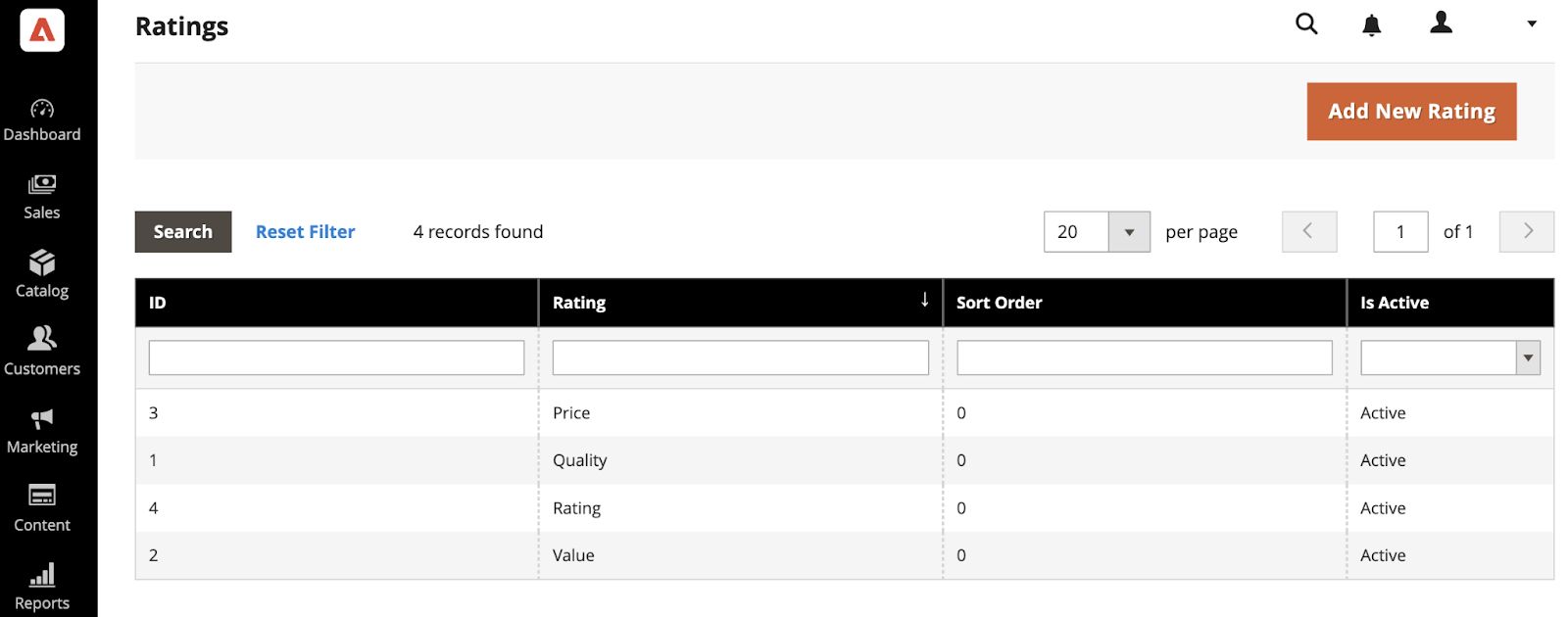Open the per page count dropdown

[x=1129, y=232]
